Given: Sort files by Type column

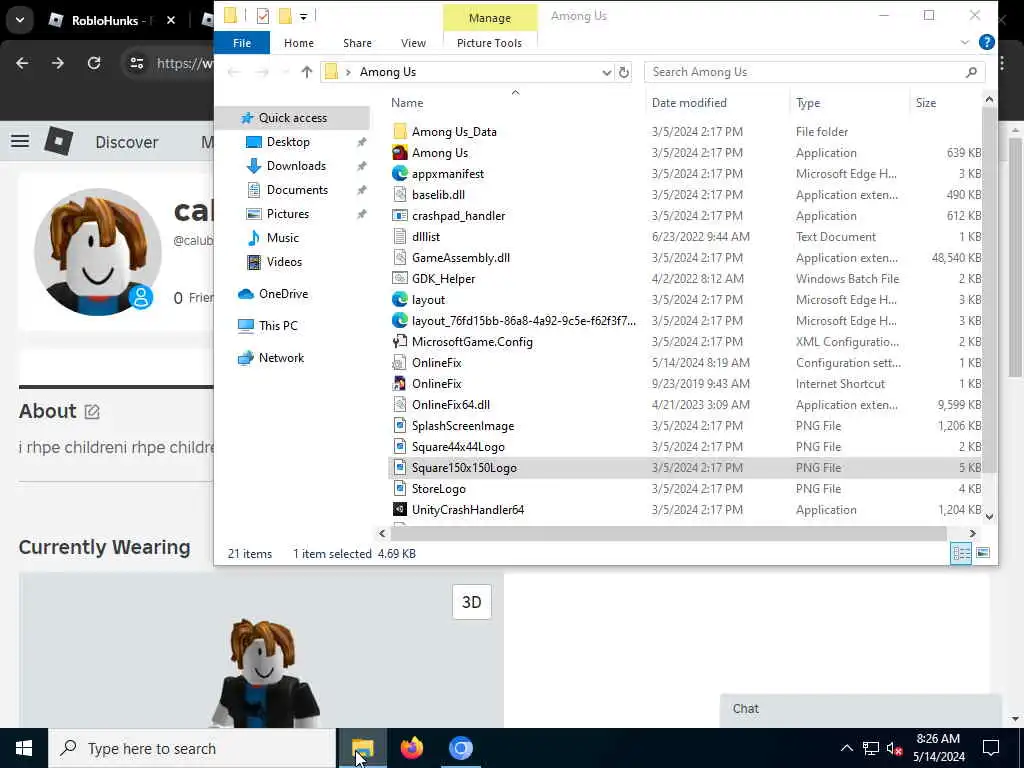Looking at the screenshot, I should [808, 103].
